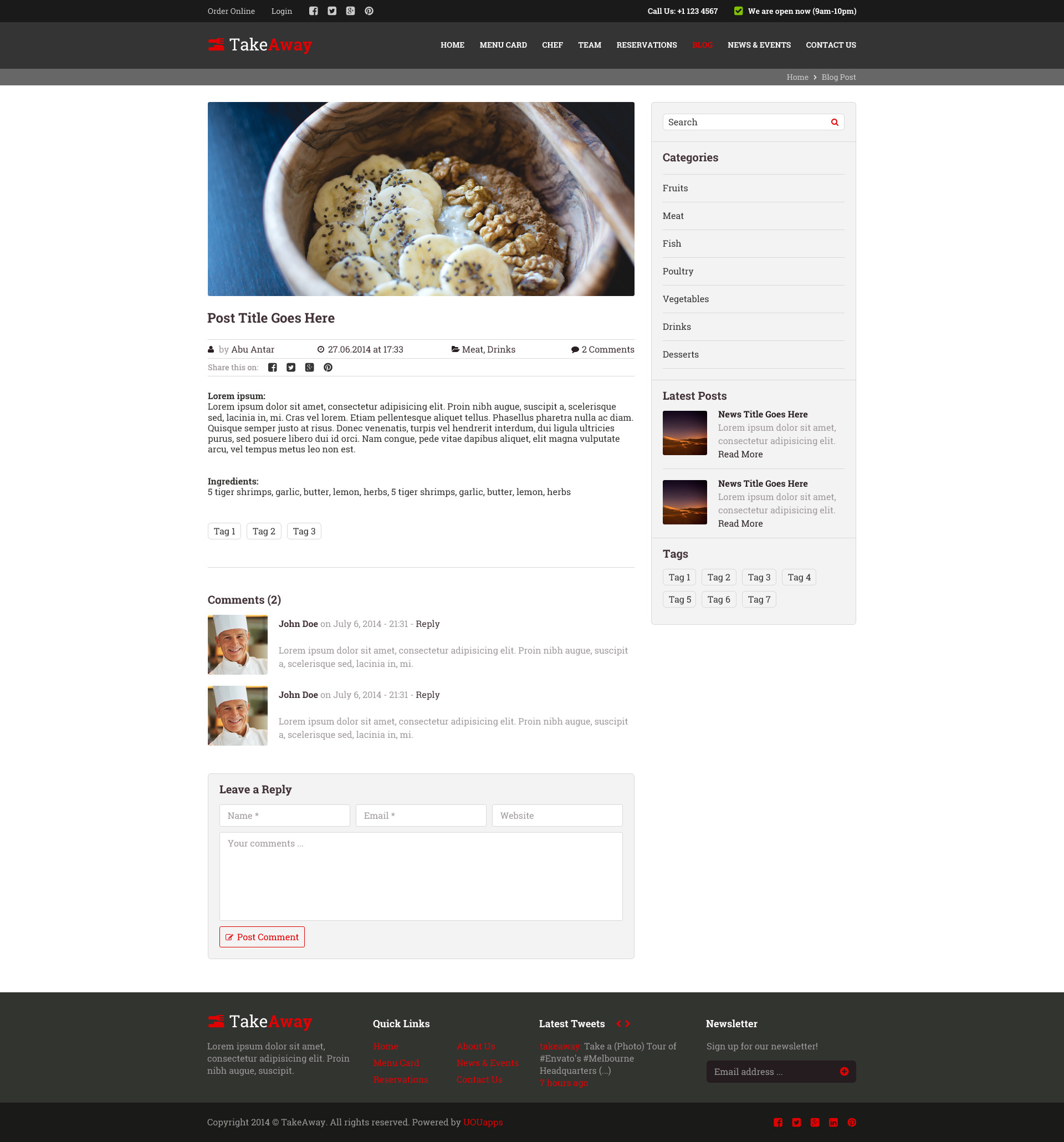
Task: Click Tag 5 in sidebar tags
Action: point(679,599)
